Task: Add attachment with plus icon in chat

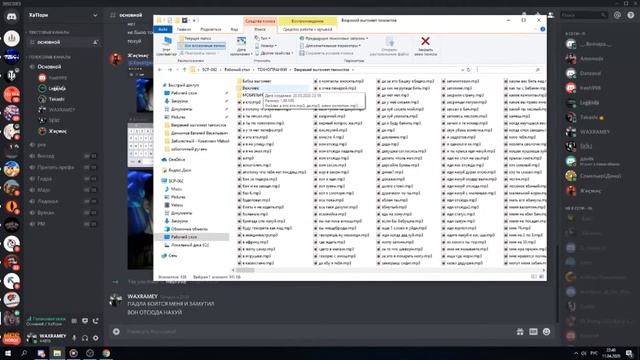Action: (x=116, y=331)
